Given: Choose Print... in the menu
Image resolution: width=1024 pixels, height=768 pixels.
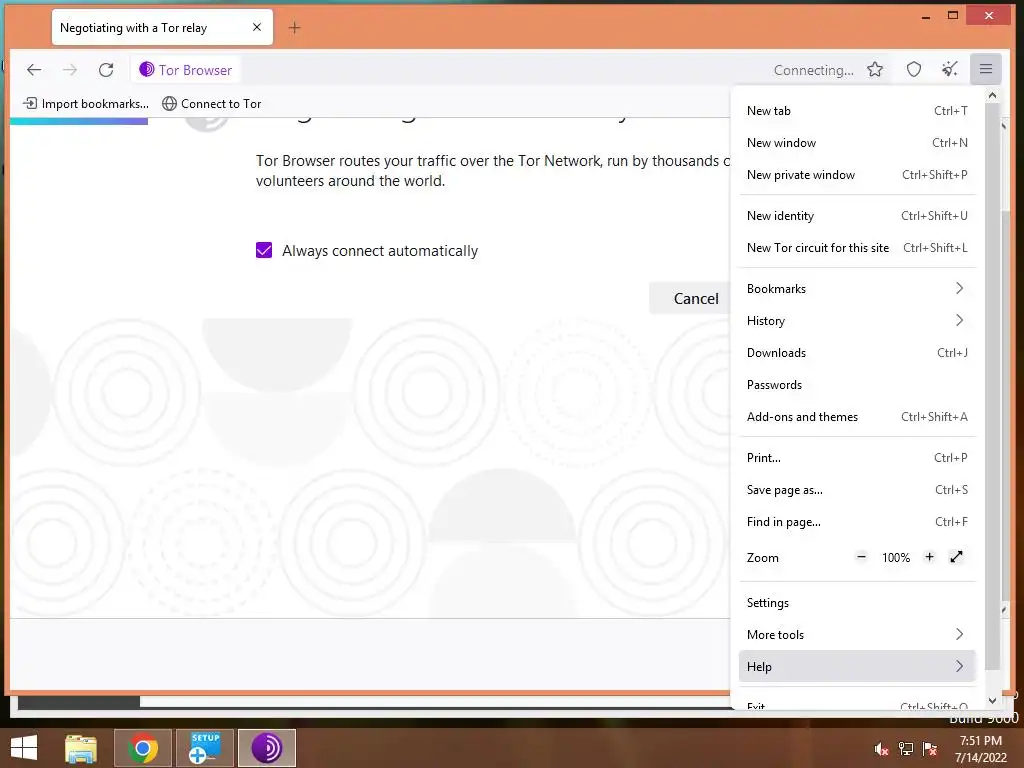Looking at the screenshot, I should pyautogui.click(x=857, y=458).
